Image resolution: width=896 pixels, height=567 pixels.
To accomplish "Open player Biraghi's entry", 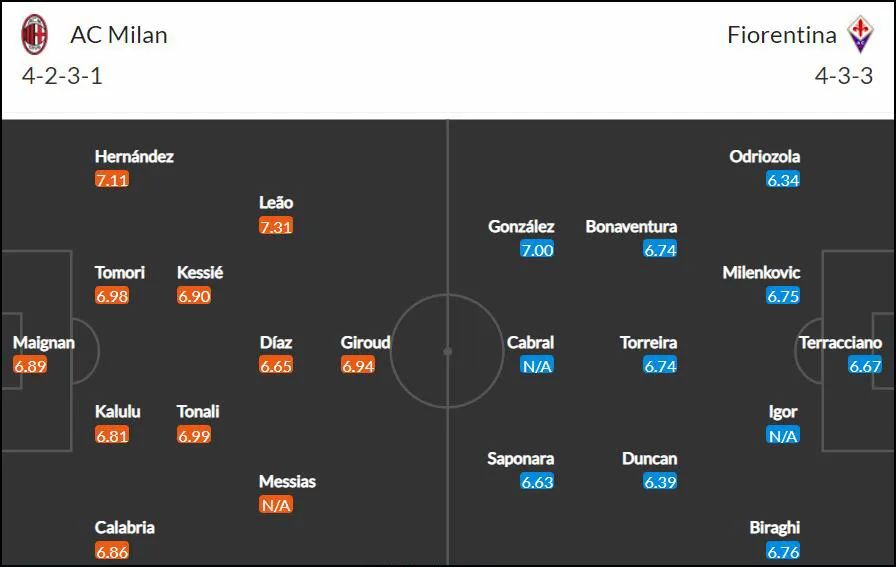I will point(774,528).
